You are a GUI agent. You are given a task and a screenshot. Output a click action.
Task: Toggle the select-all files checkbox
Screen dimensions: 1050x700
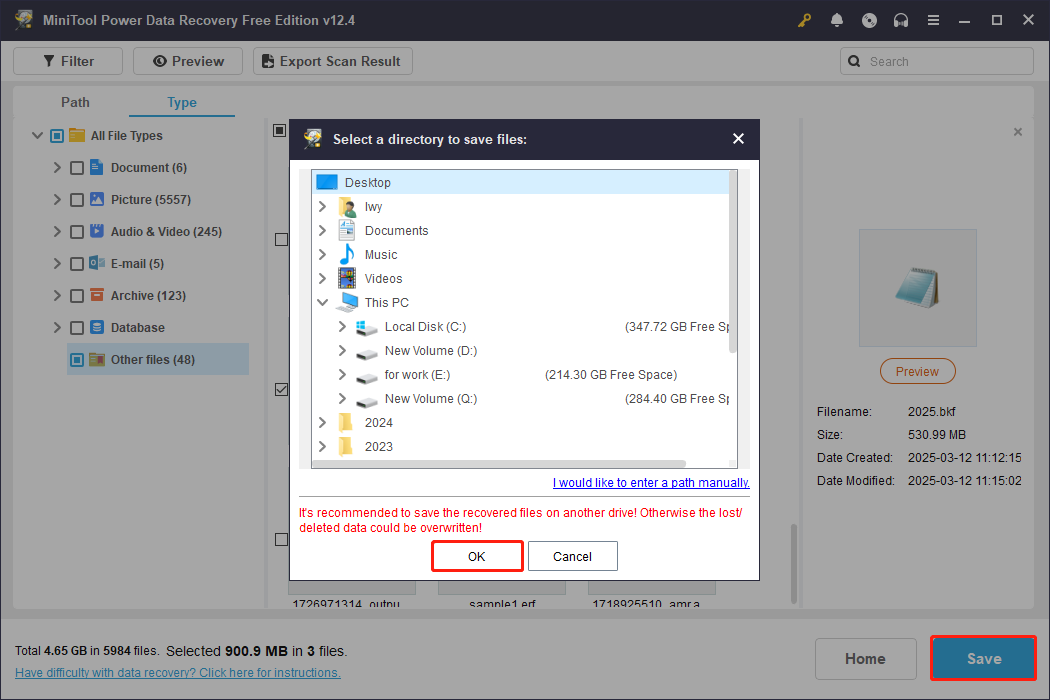click(280, 130)
